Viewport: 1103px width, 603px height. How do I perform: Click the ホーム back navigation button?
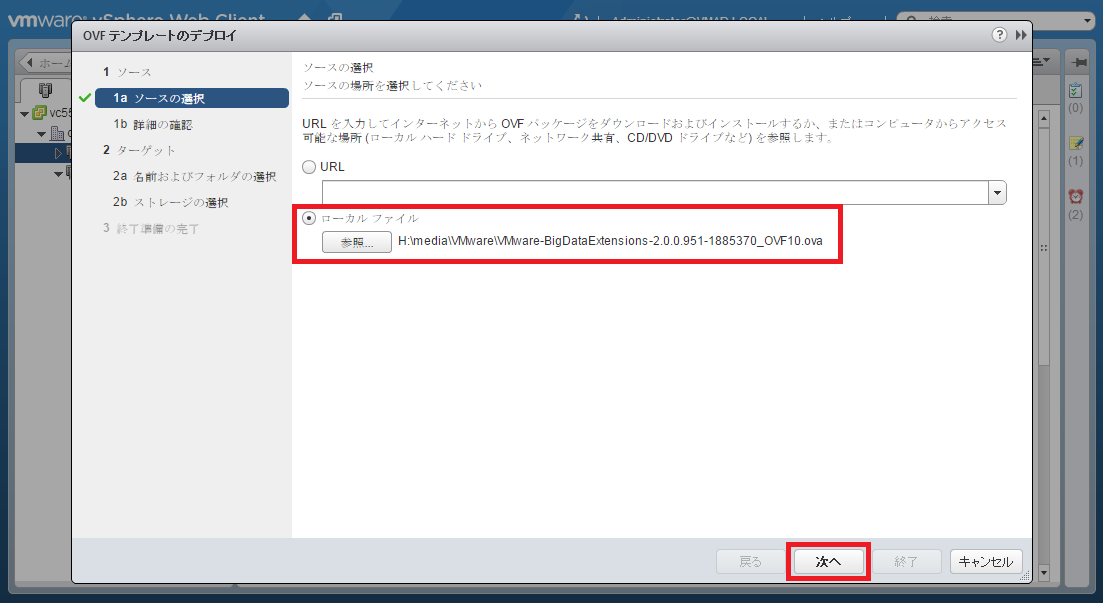point(46,63)
